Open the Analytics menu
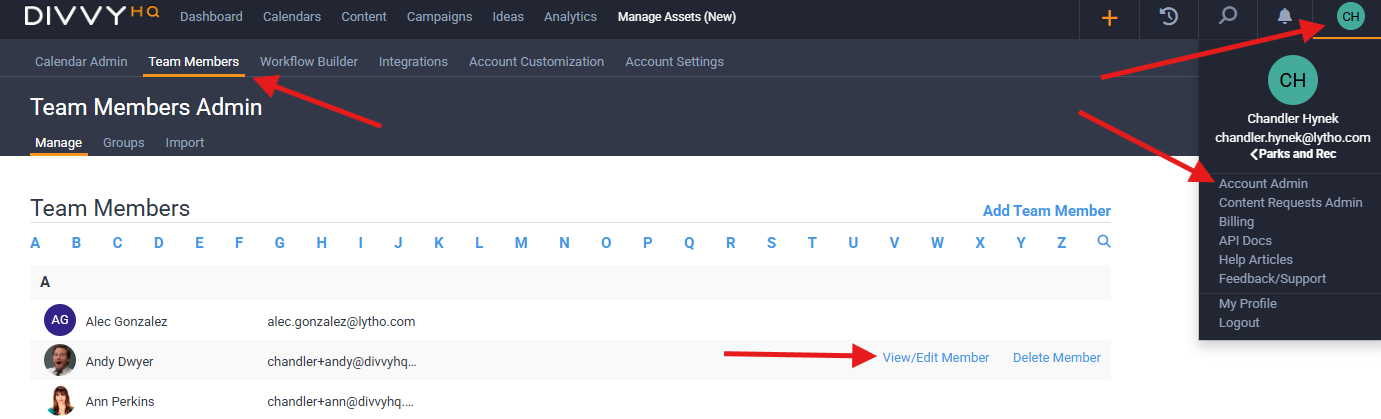The image size is (1381, 419). click(570, 17)
